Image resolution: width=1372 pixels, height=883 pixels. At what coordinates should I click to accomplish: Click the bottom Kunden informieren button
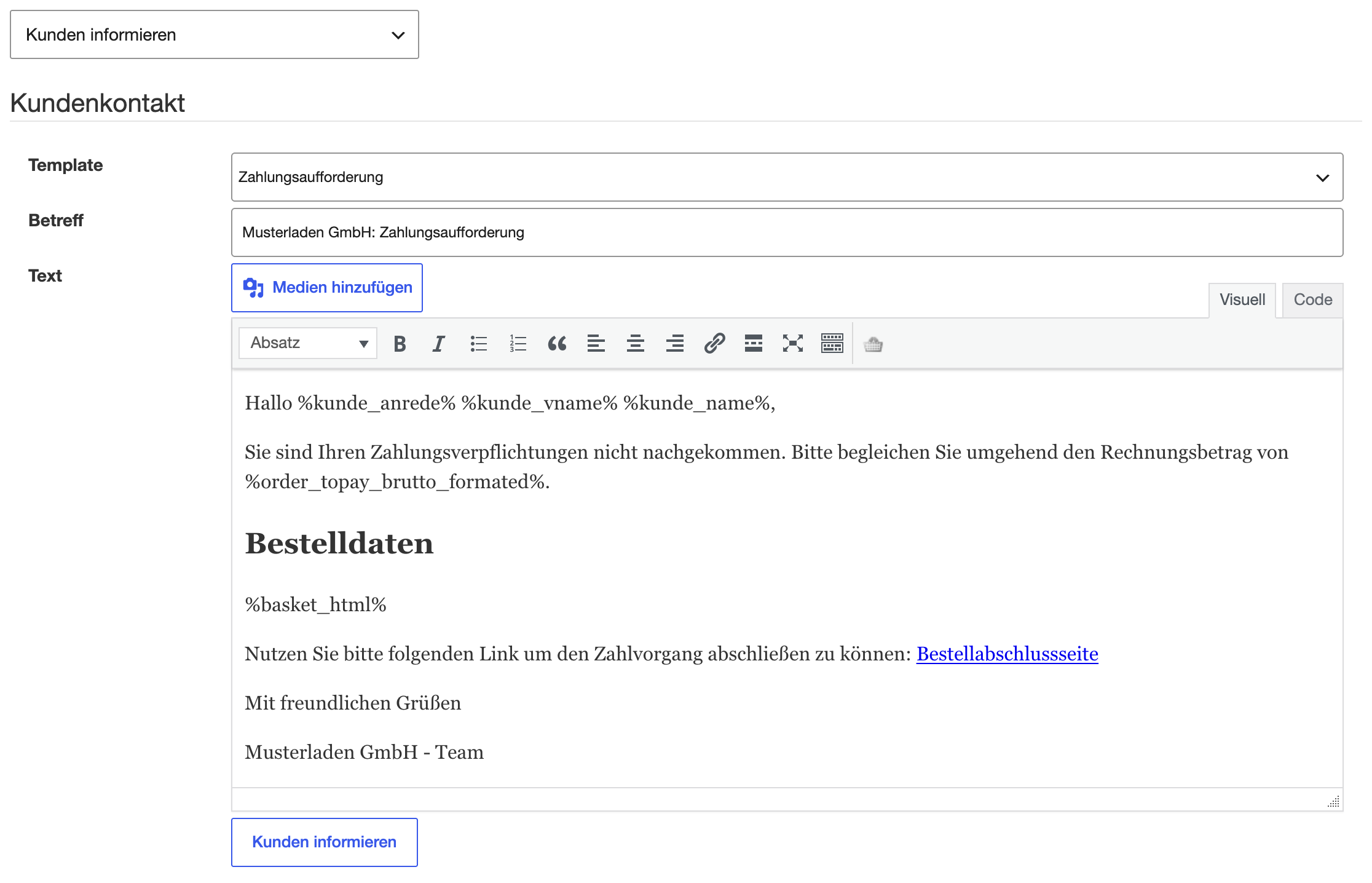(325, 842)
